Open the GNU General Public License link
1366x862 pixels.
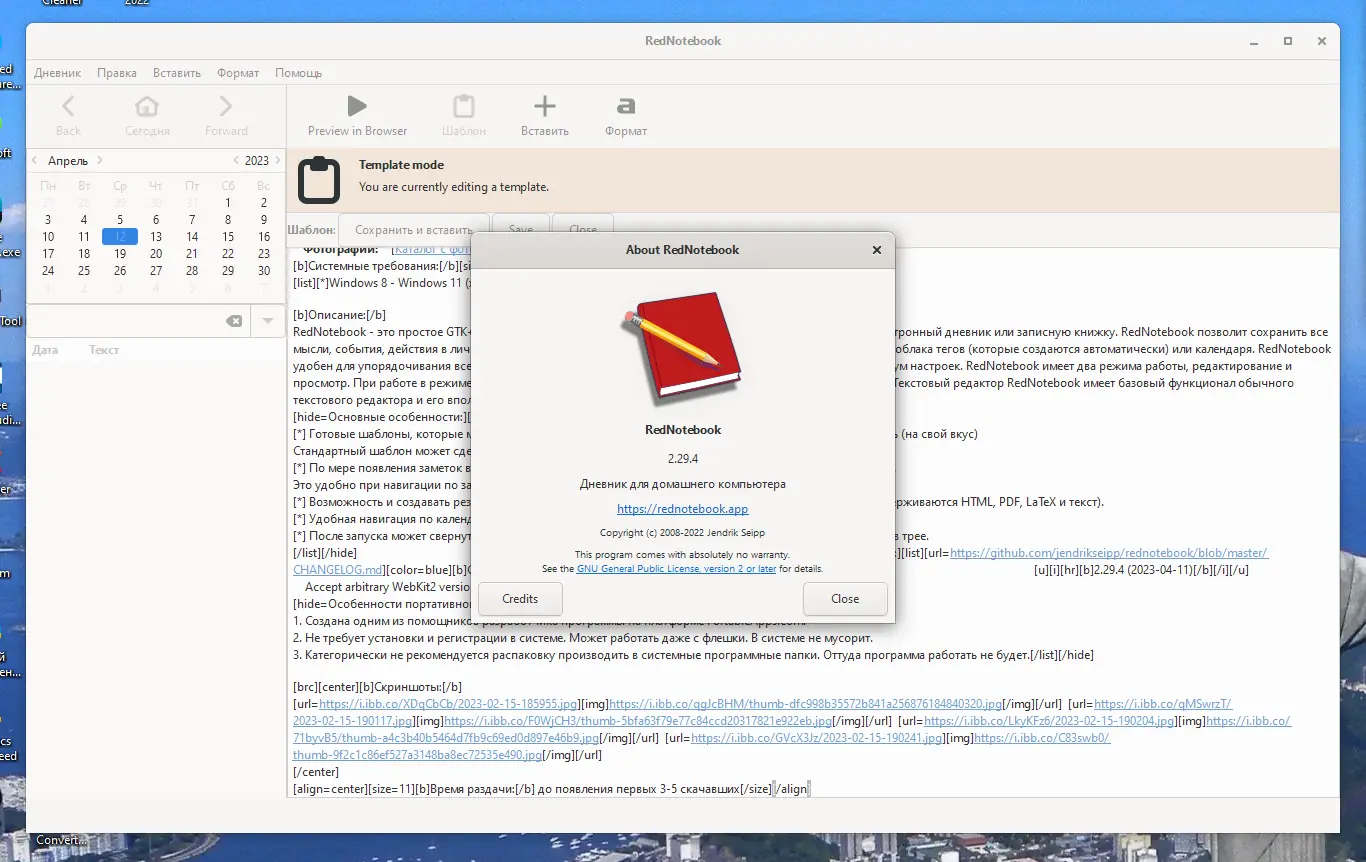[676, 569]
